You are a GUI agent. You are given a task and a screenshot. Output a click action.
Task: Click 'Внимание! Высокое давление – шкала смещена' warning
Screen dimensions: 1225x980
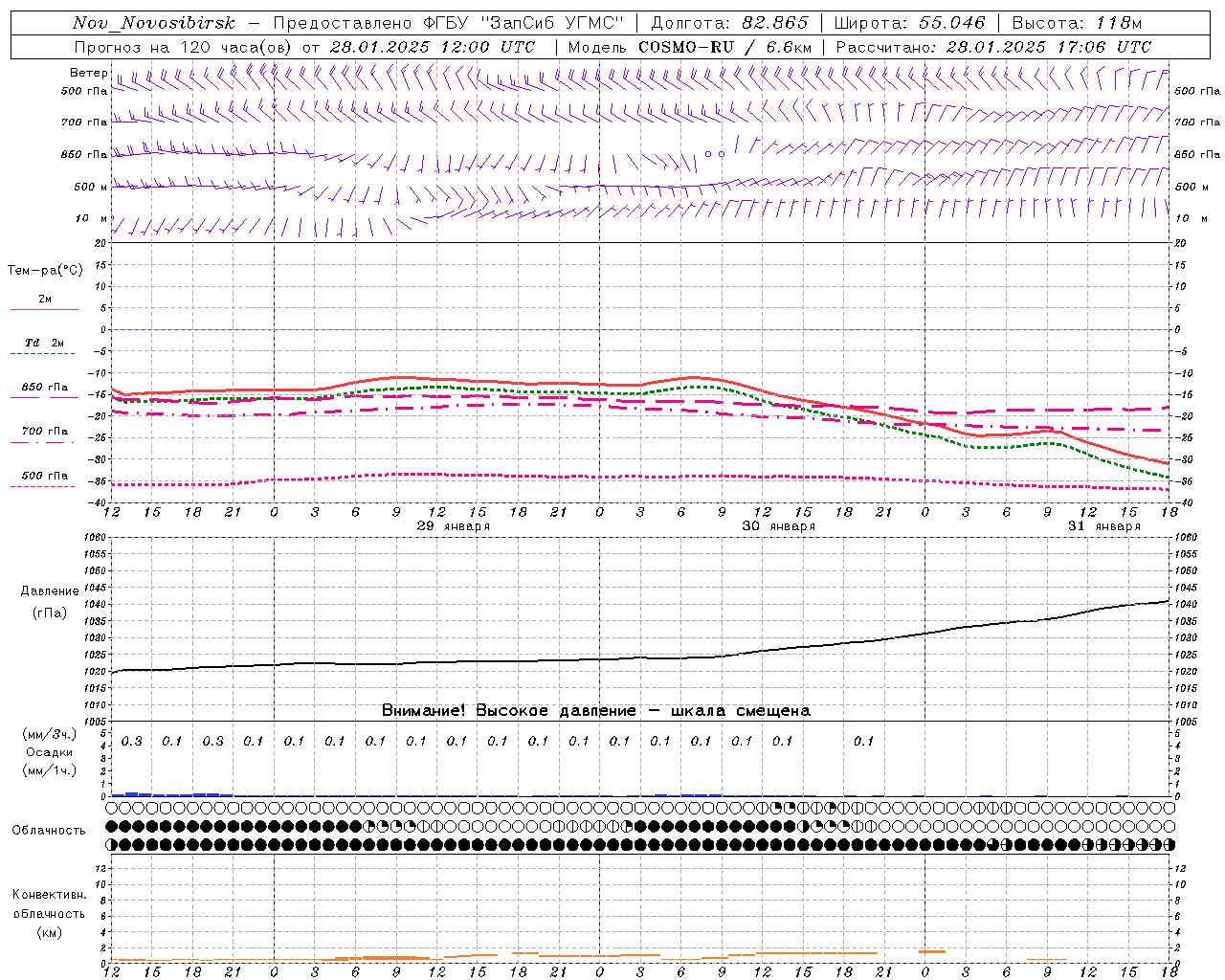pyautogui.click(x=596, y=711)
